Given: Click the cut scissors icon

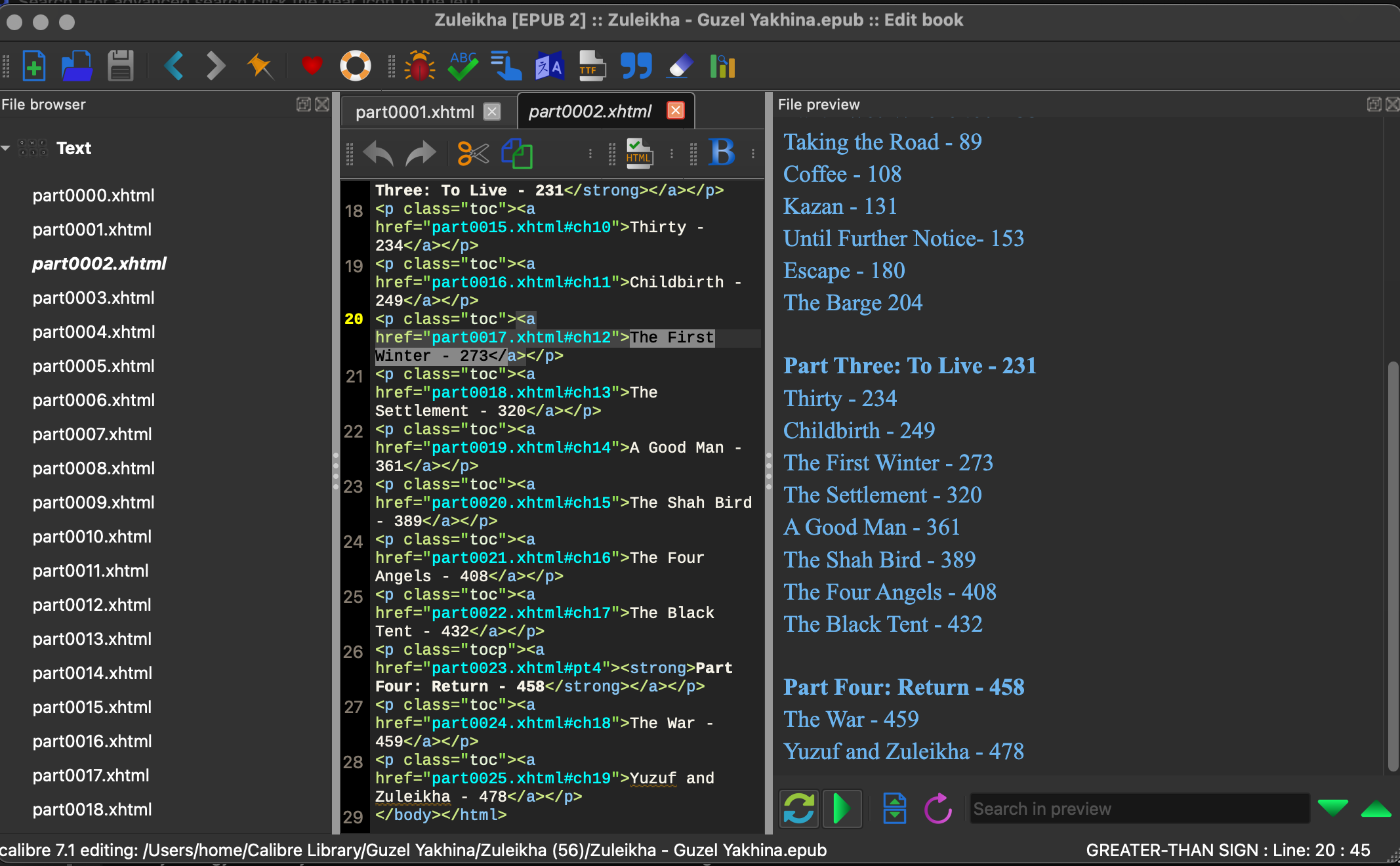Looking at the screenshot, I should point(473,154).
